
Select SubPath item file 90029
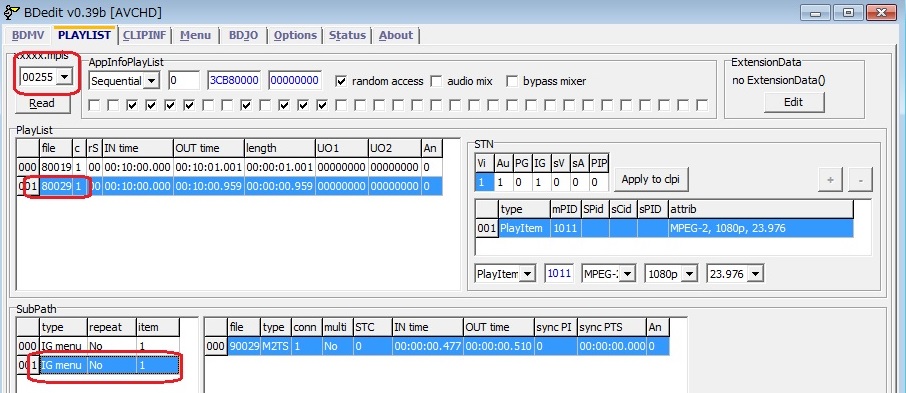click(x=244, y=346)
